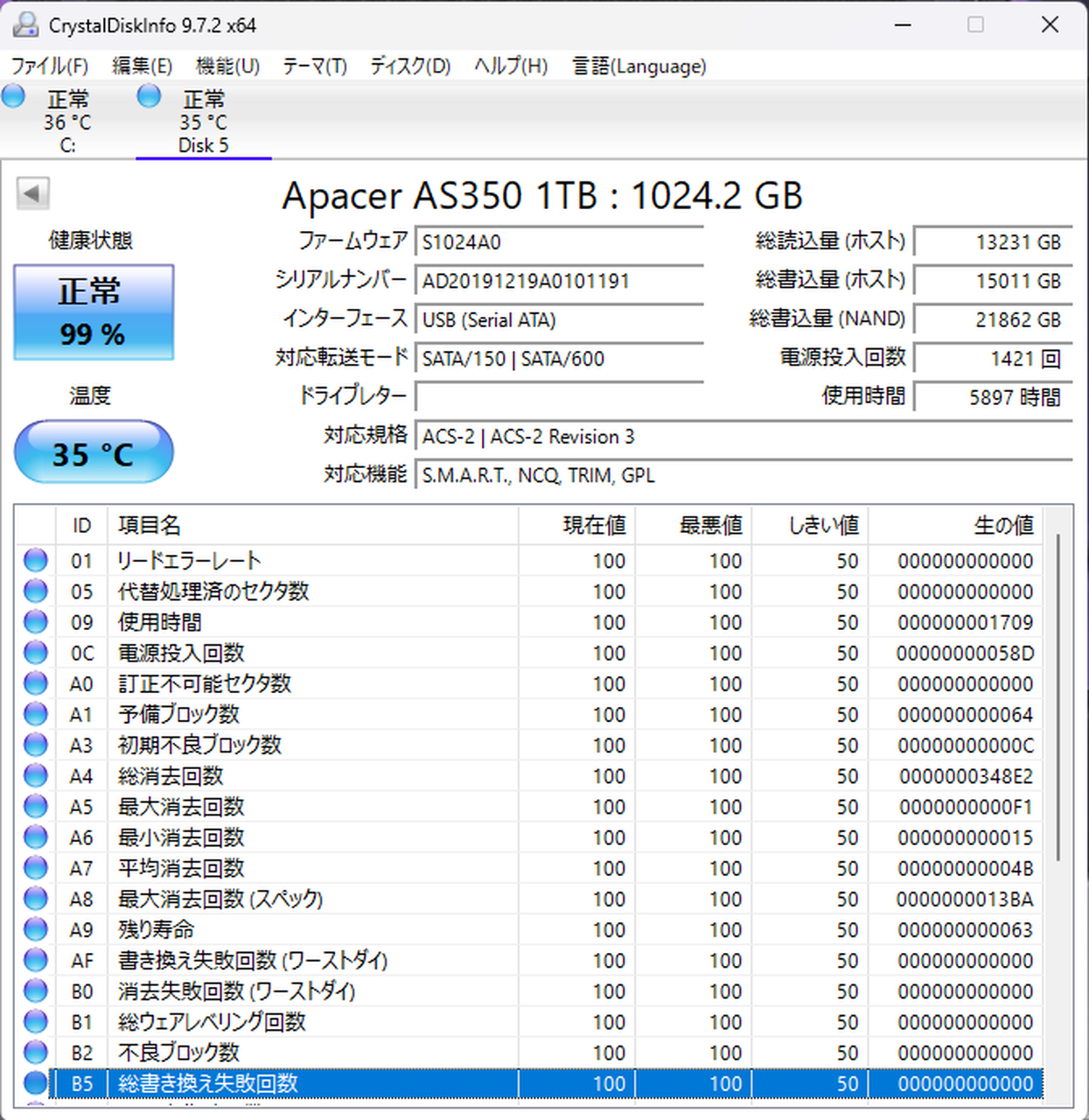Click the SMART list vertical scrollbar

(1058, 700)
